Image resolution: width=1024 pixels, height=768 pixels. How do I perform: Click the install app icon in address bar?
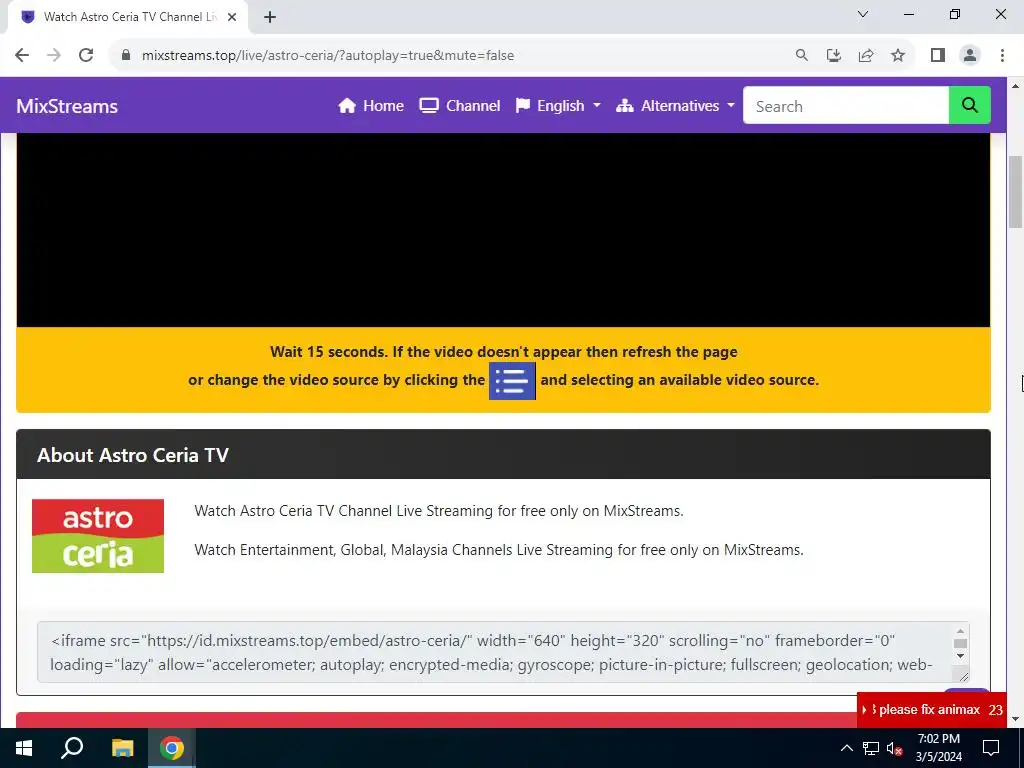[x=833, y=56]
